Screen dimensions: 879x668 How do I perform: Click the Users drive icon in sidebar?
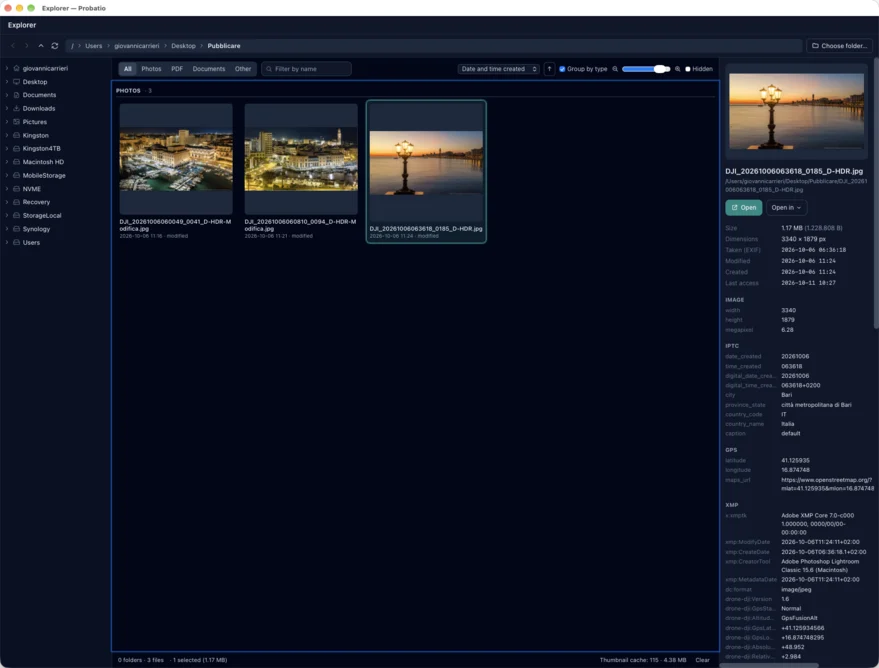[16, 242]
